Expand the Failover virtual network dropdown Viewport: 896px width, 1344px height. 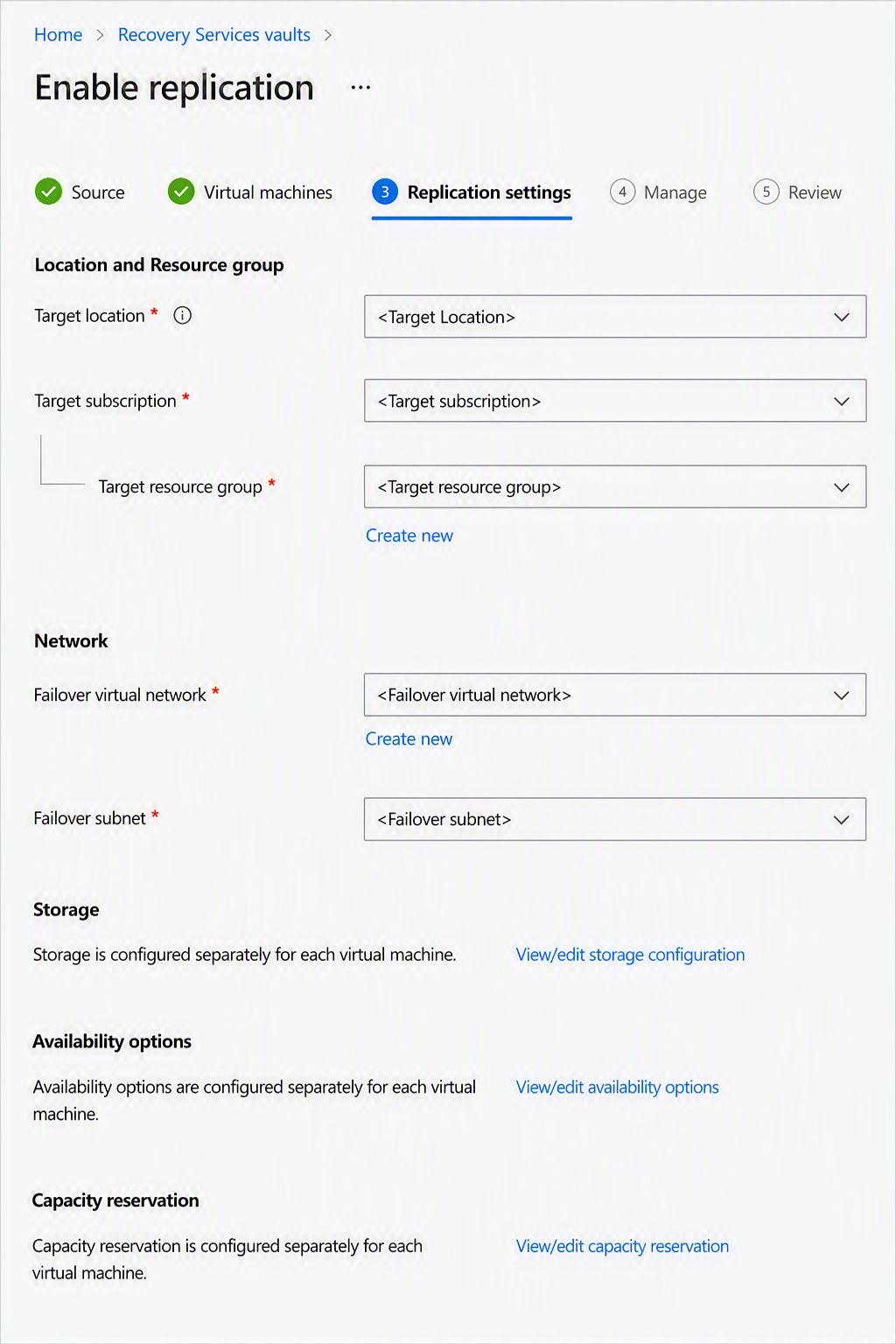[x=615, y=695]
